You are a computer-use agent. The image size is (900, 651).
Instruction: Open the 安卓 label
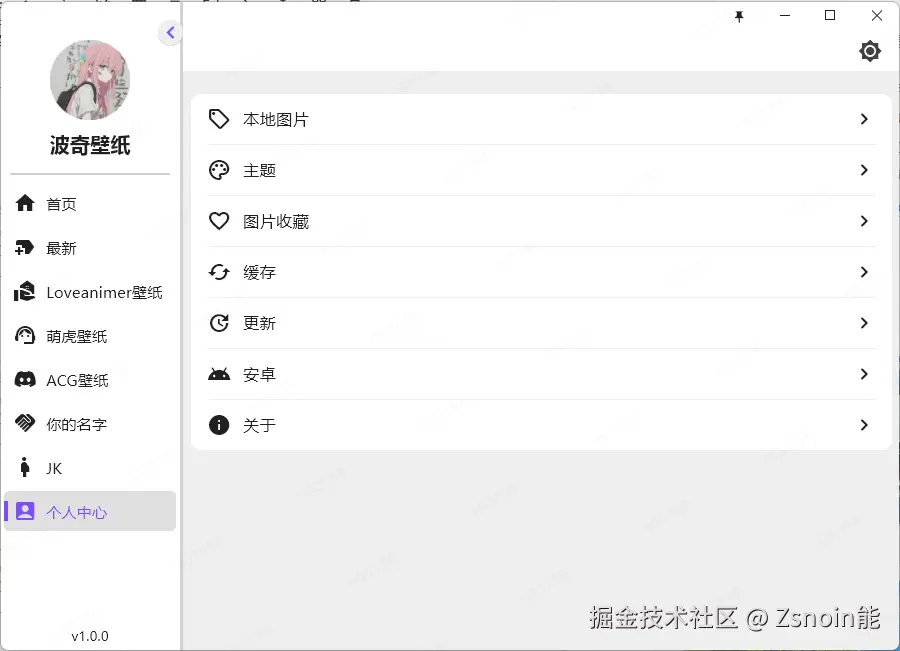259,374
